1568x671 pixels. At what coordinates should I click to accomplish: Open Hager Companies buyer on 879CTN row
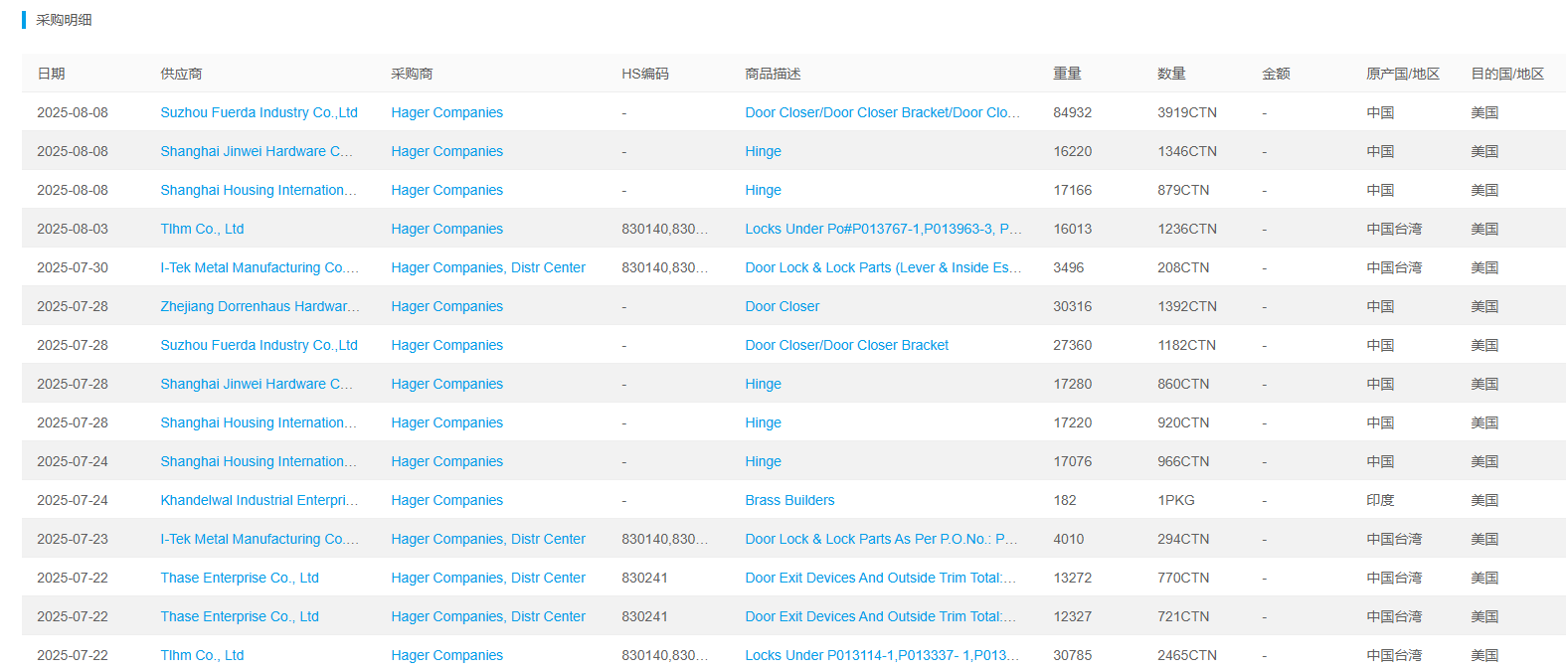tap(446, 190)
